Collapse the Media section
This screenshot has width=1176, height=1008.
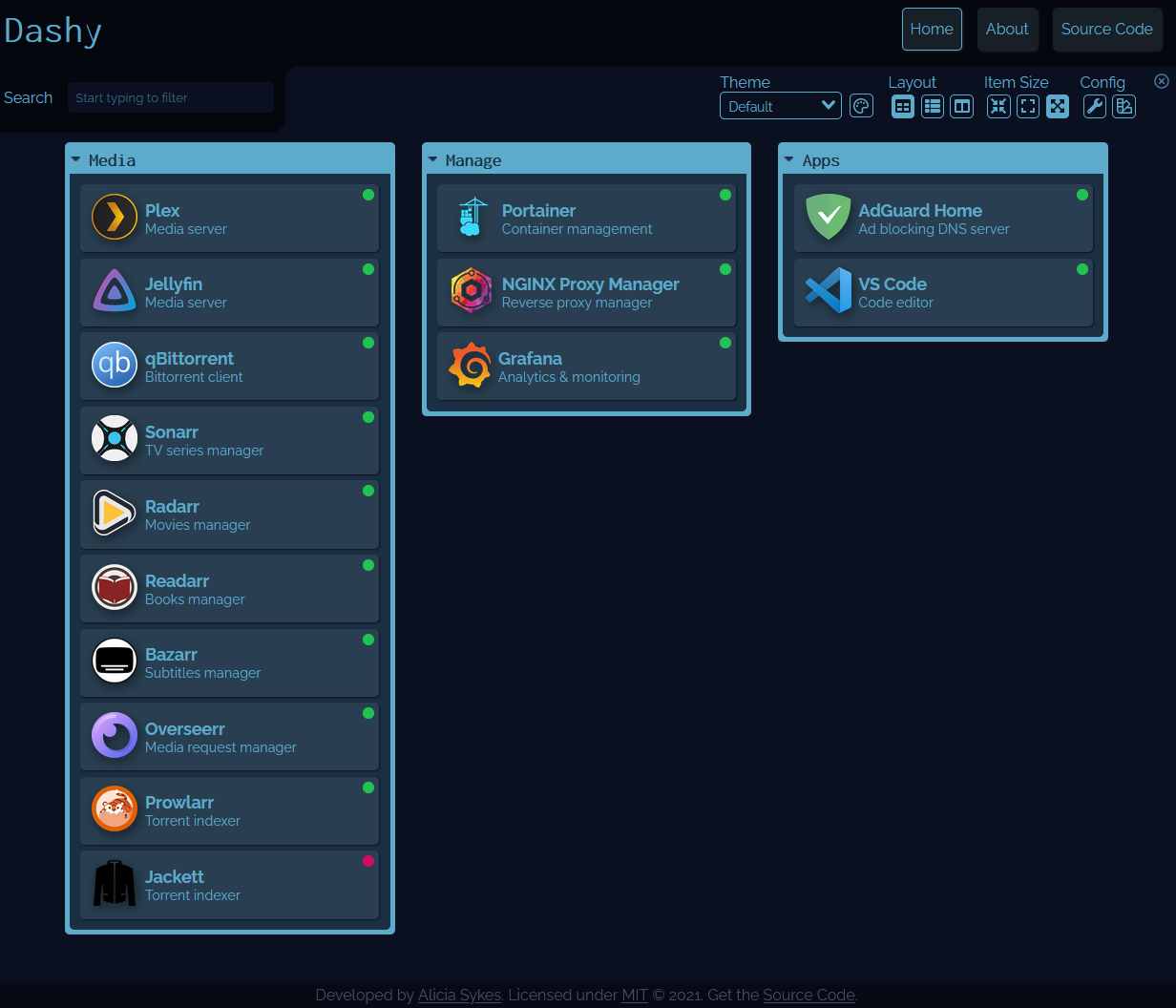(x=76, y=159)
